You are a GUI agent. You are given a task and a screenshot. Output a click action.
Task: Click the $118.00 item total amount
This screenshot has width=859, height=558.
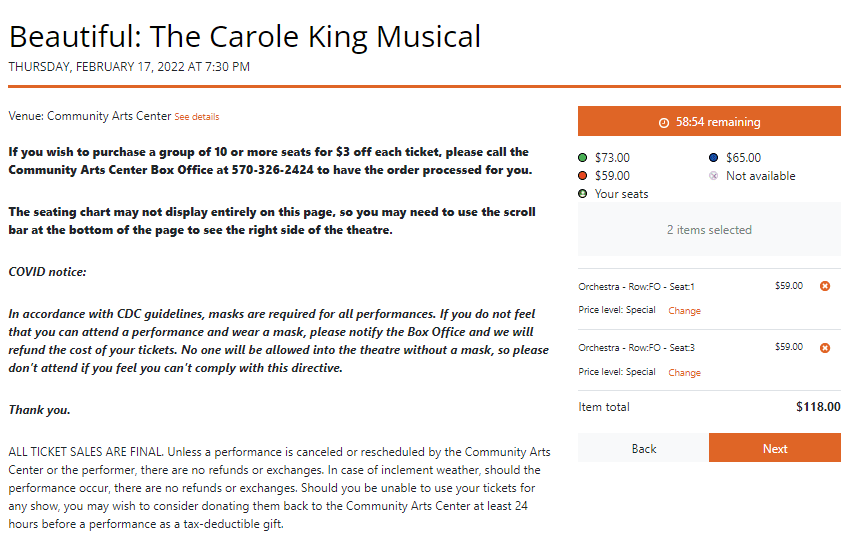(x=818, y=407)
